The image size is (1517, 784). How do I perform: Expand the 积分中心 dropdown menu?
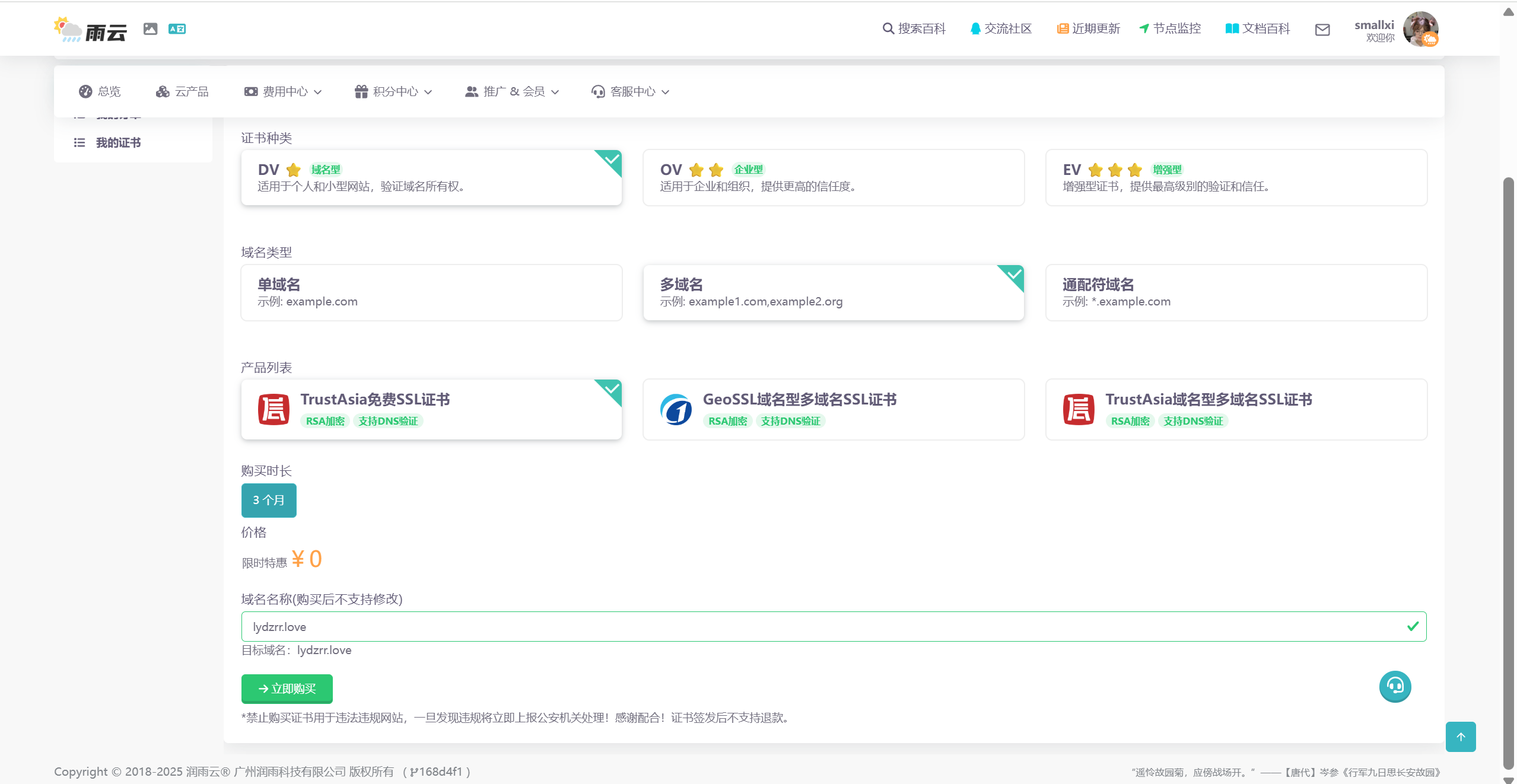(393, 91)
